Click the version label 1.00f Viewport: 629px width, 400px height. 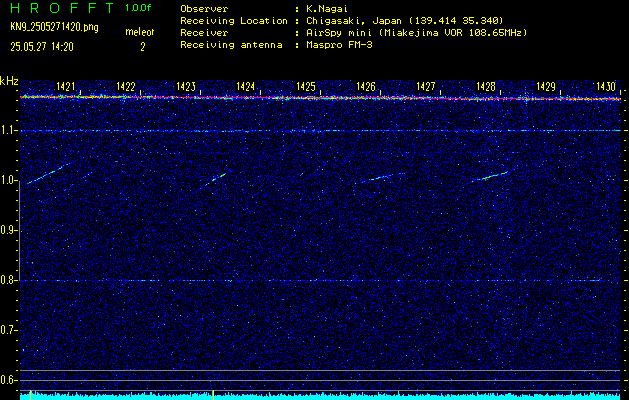click(x=138, y=8)
